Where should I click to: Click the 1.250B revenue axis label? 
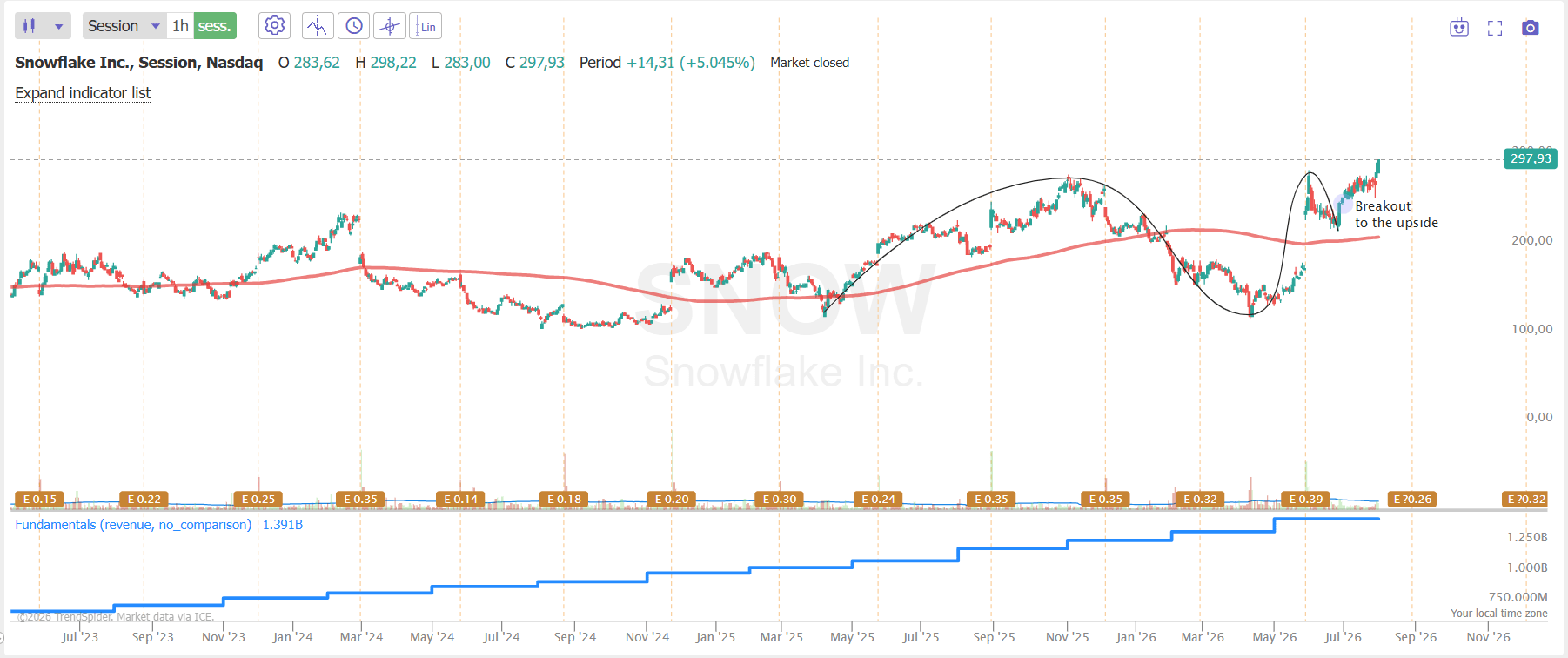1527,537
